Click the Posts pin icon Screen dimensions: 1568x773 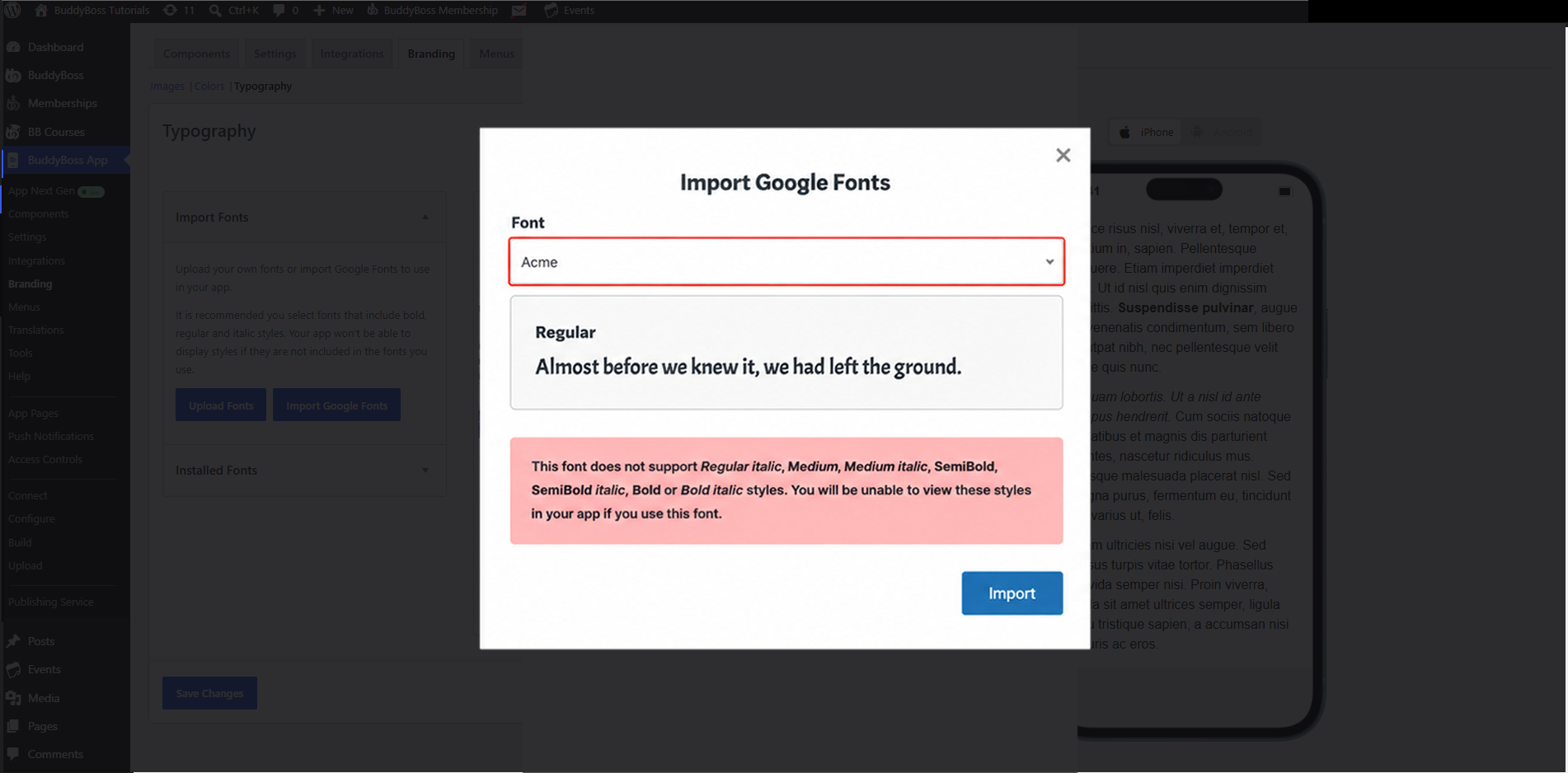pos(13,641)
